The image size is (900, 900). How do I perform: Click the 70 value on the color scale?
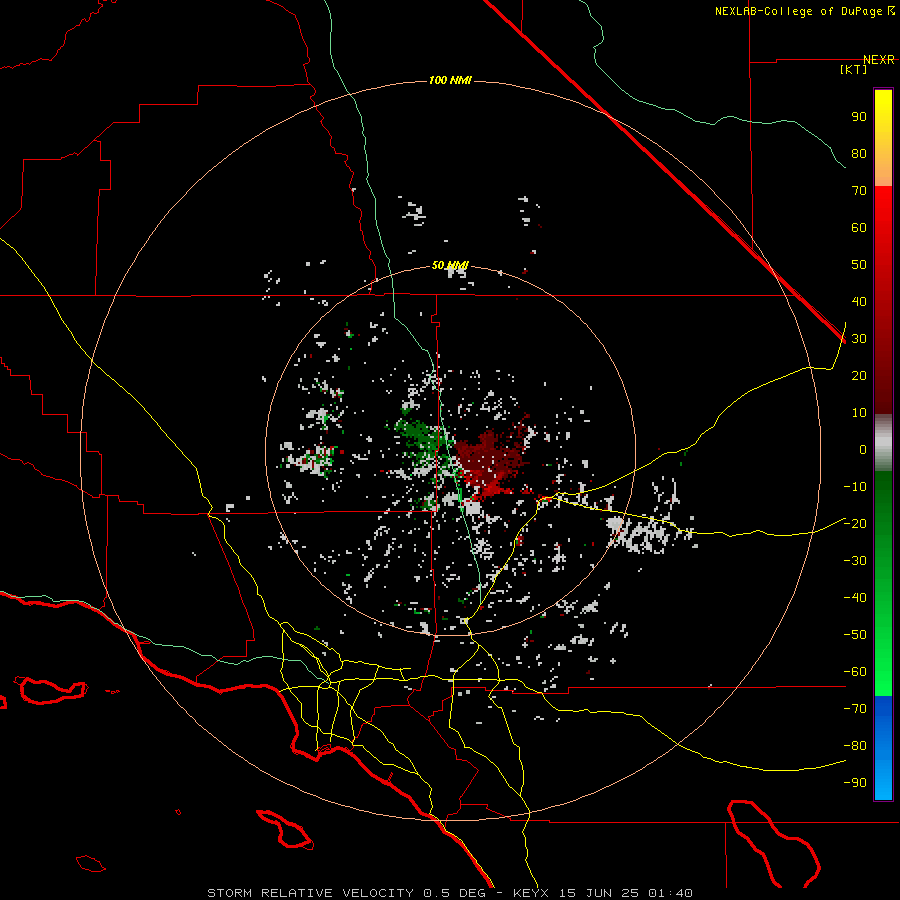(x=859, y=191)
